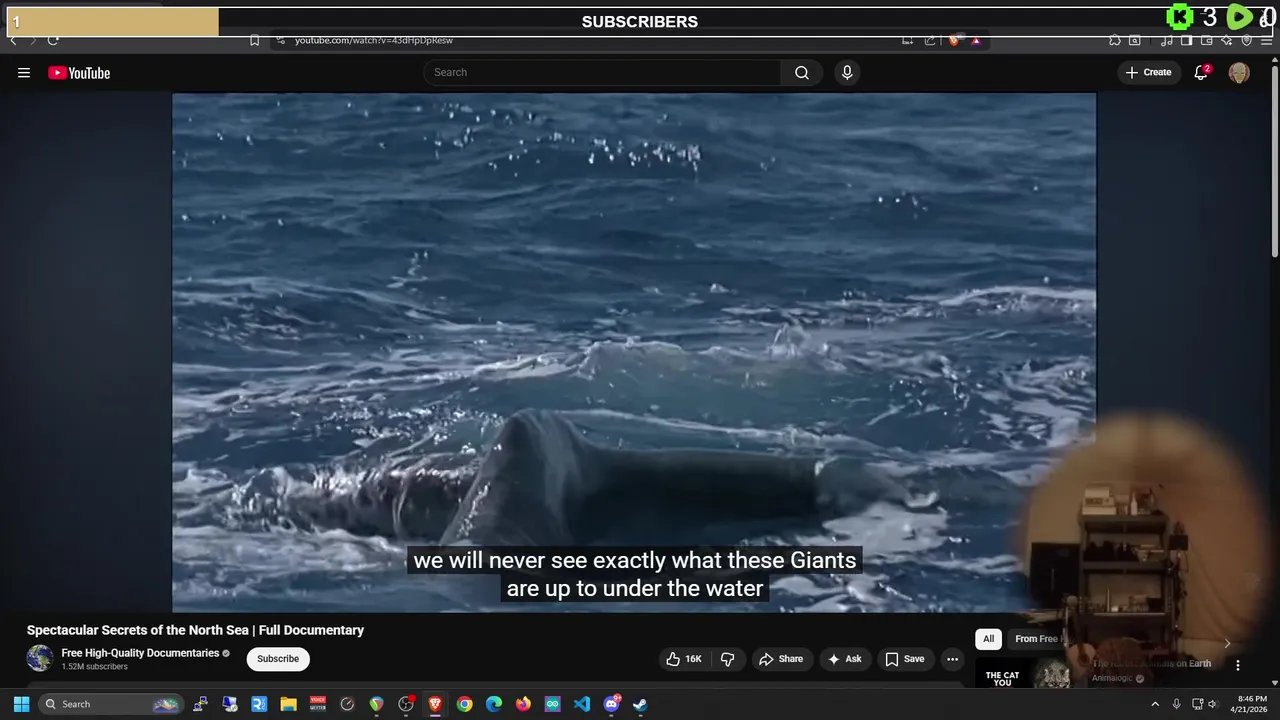
Task: Toggle the browser sidebar panel
Action: click(1186, 41)
